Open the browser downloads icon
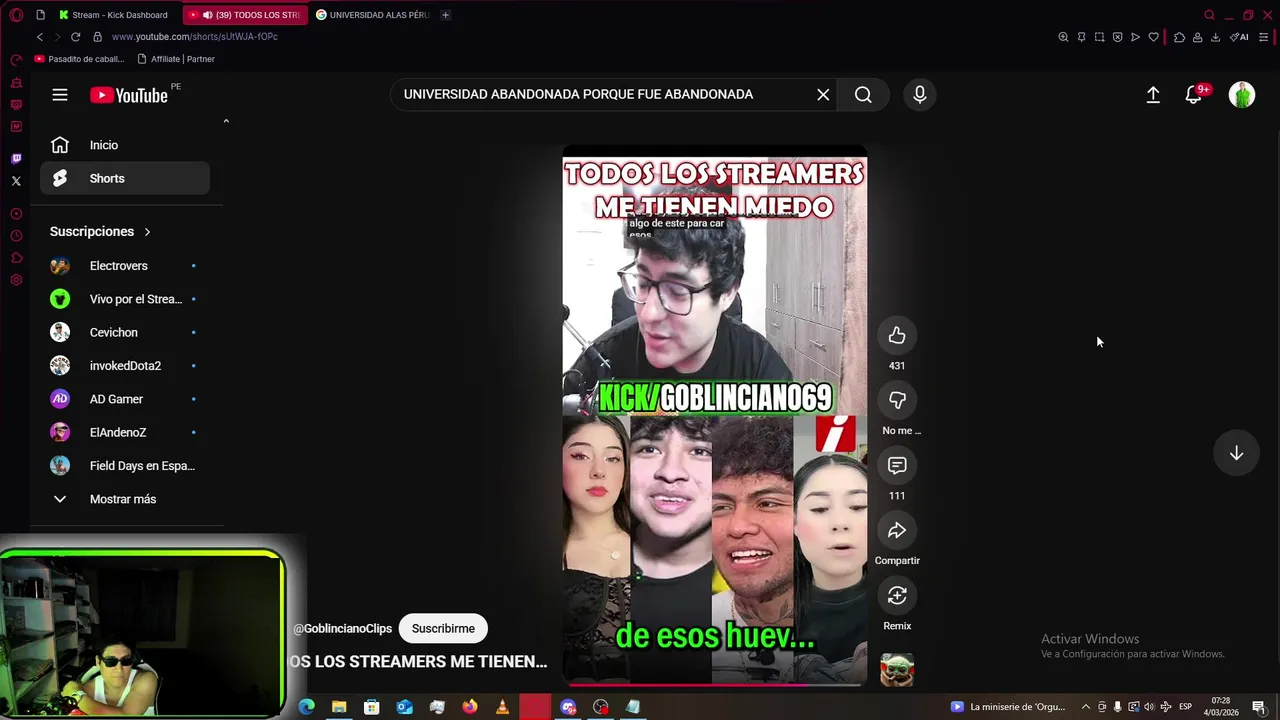The height and width of the screenshot is (720, 1280). (1215, 37)
